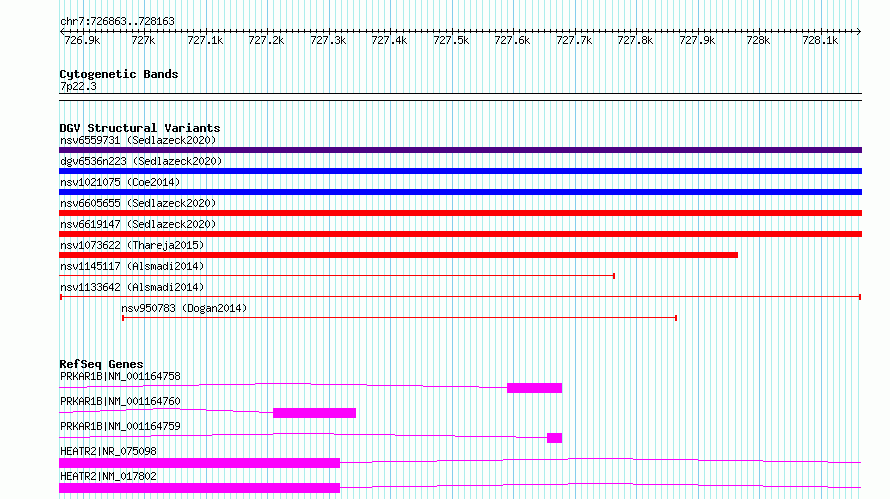Select the small PRKAR1B NM_001164759 exon block

[555, 438]
